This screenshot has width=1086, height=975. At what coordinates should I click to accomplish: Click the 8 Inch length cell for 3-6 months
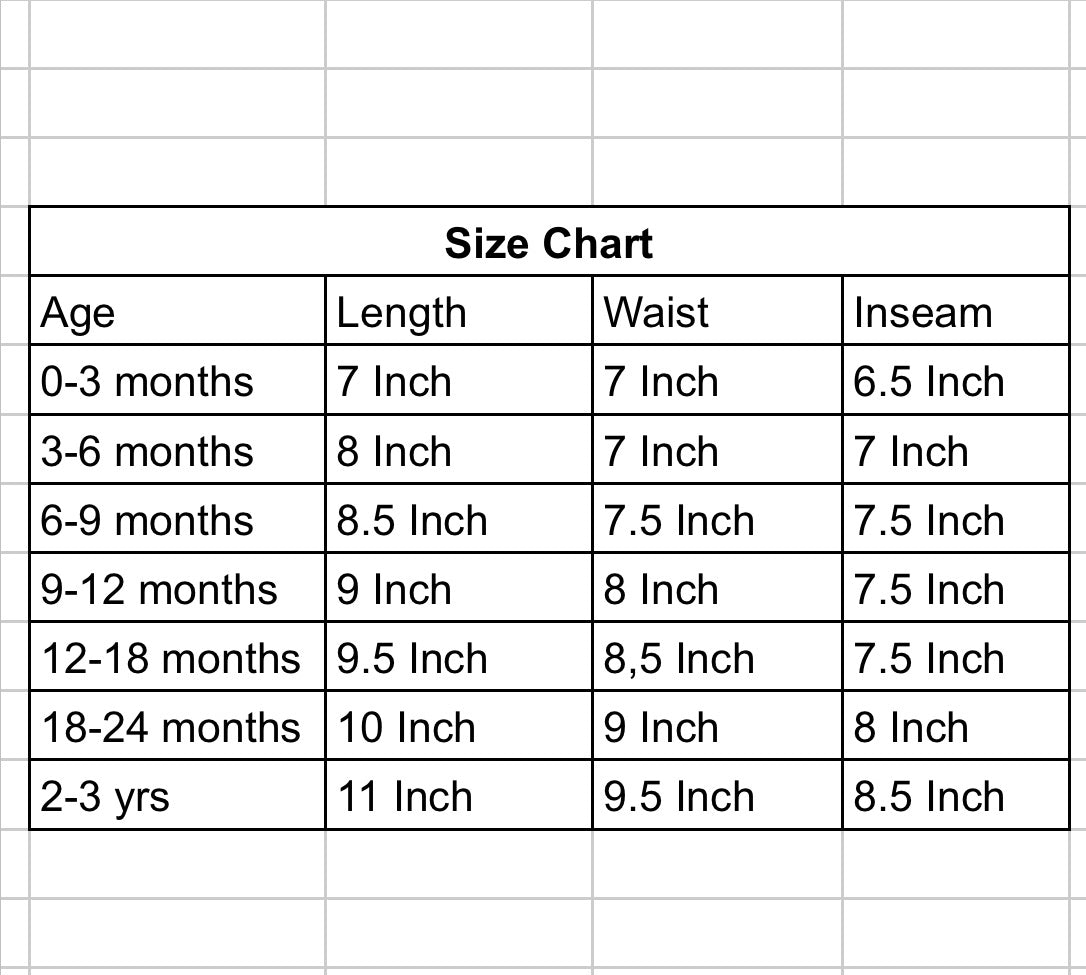pos(459,449)
